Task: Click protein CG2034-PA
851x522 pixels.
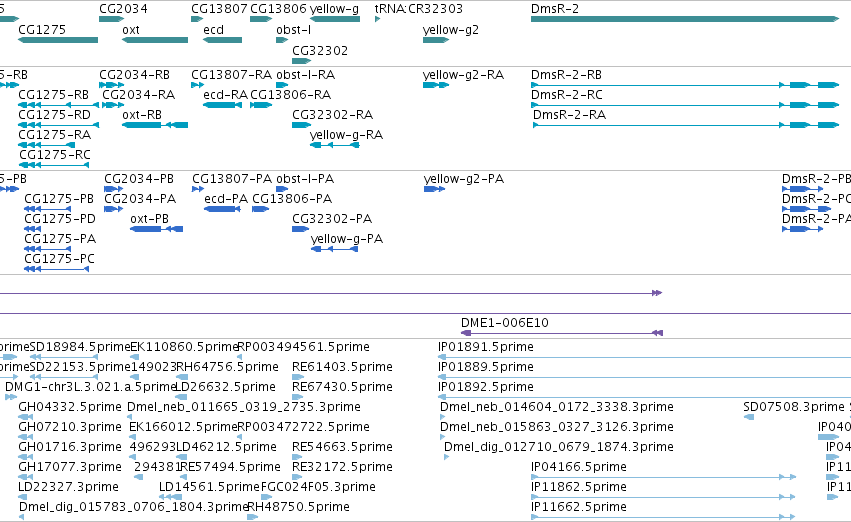Action: (113, 209)
